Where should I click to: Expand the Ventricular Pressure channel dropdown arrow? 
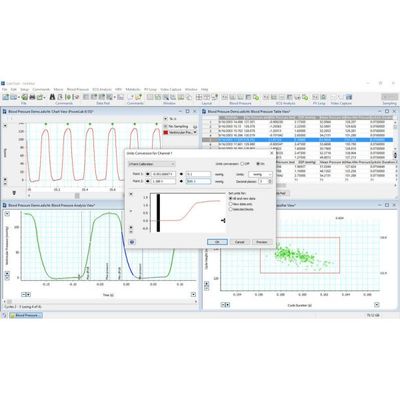195,132
